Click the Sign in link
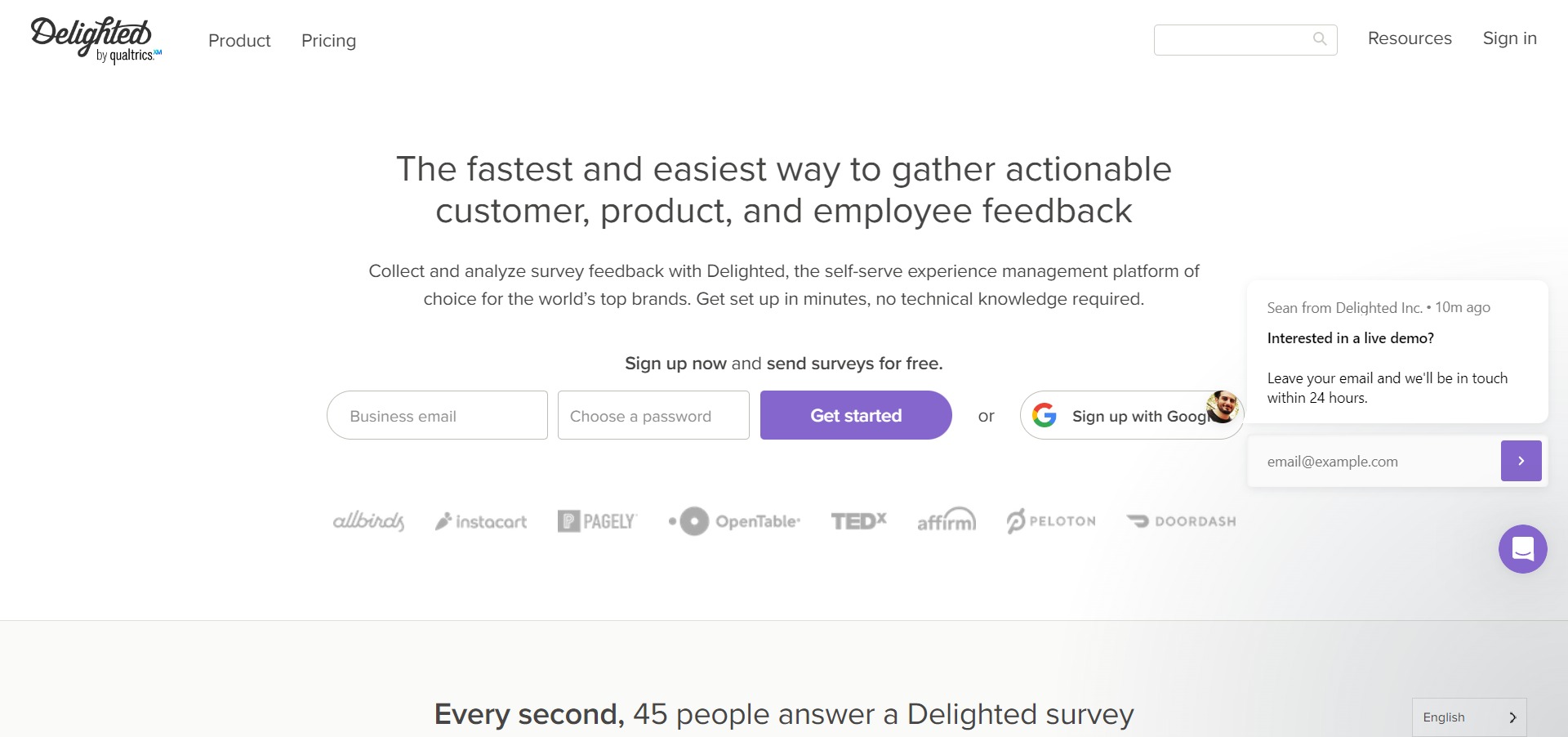Image resolution: width=1568 pixels, height=737 pixels. pos(1509,38)
